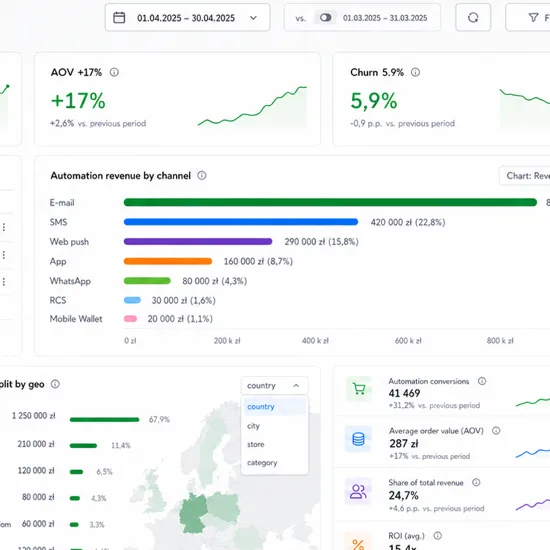The width and height of the screenshot is (550, 550).
Task: Click the shopping cart Automation conversions icon
Action: pos(358,389)
